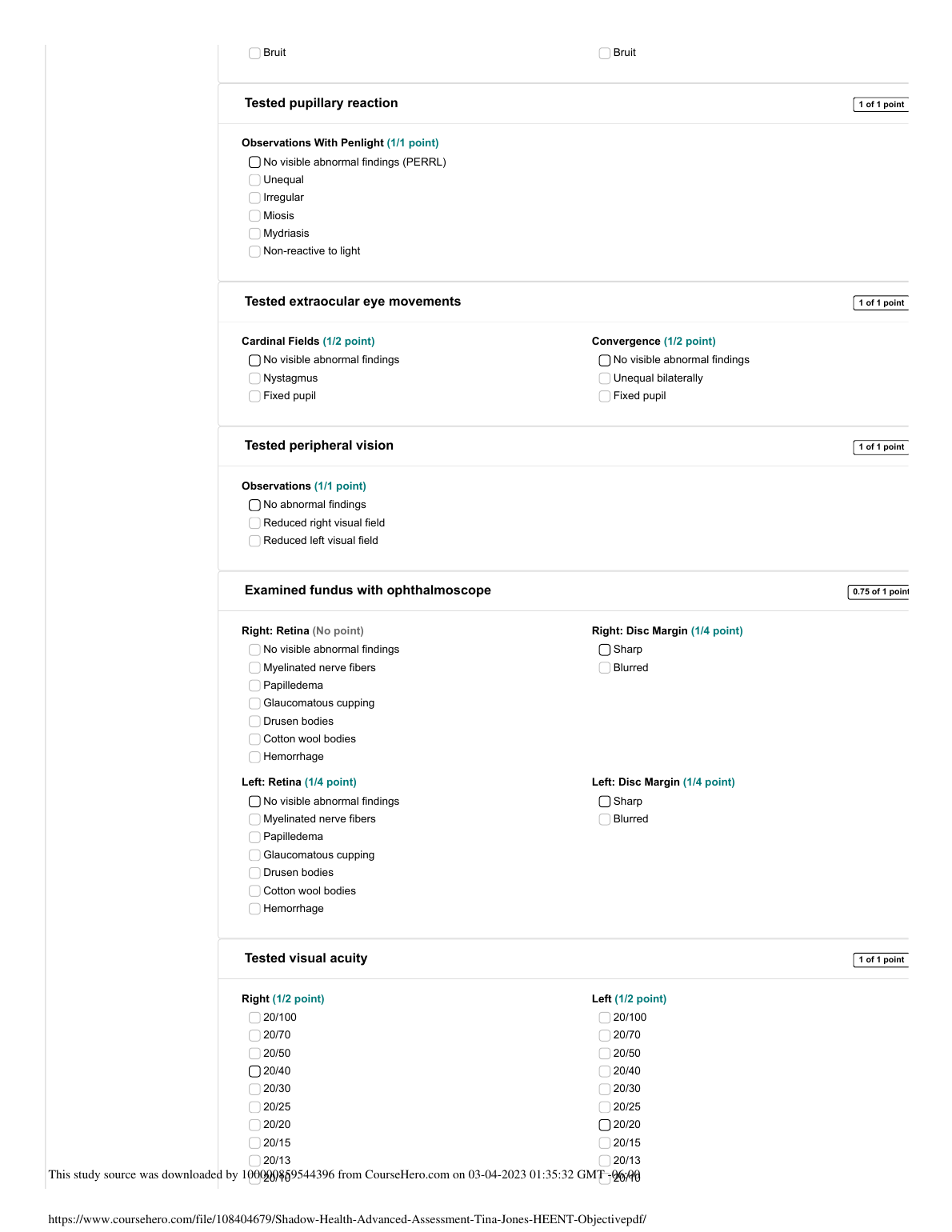Screen dimensions: 952x1232
Task: Check the PERRL no abnormal findings box
Action: coord(254,162)
